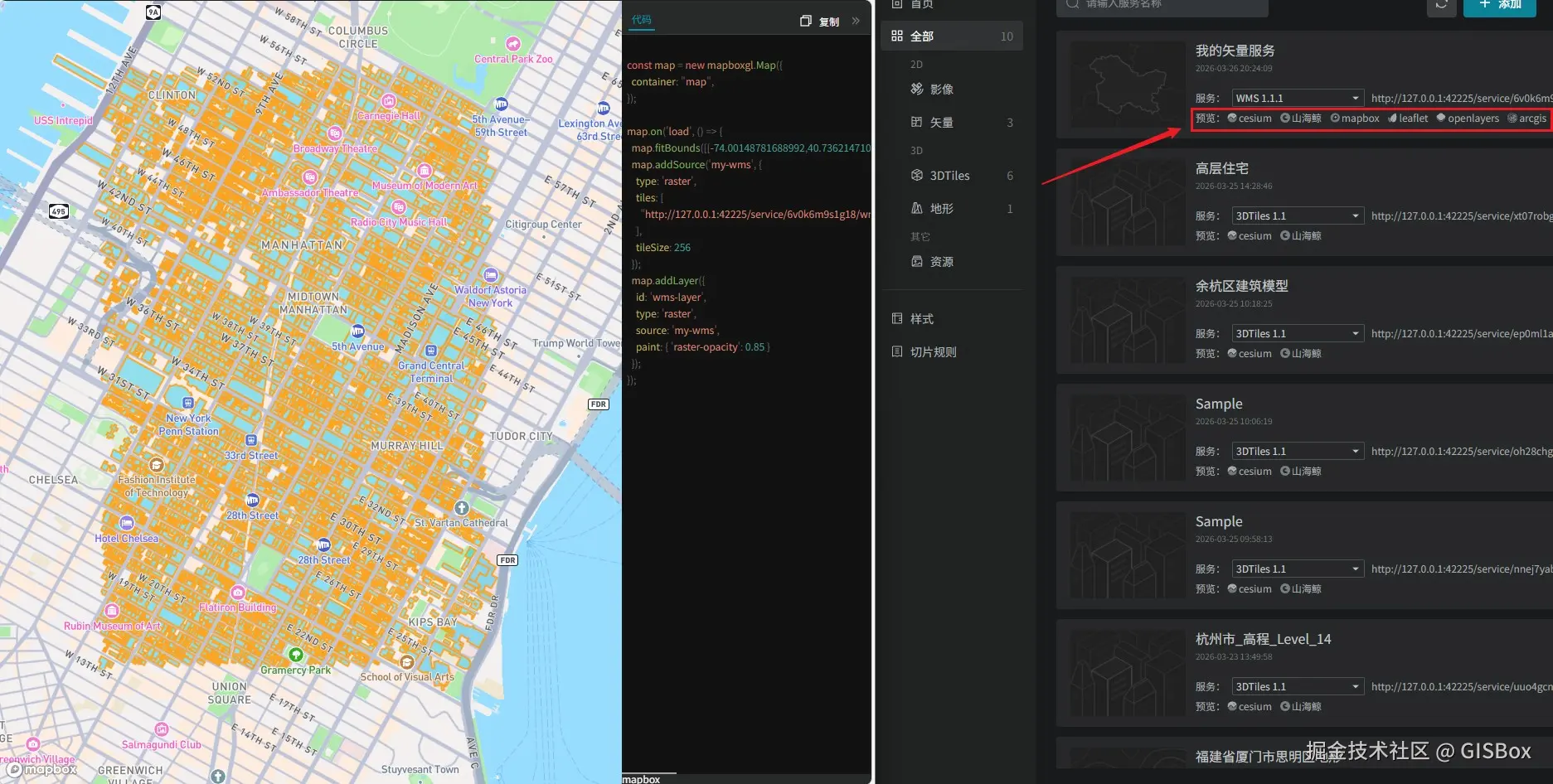Image resolution: width=1553 pixels, height=784 pixels.
Task: Click the Museum of Modern Art marker icon
Action: point(425,171)
